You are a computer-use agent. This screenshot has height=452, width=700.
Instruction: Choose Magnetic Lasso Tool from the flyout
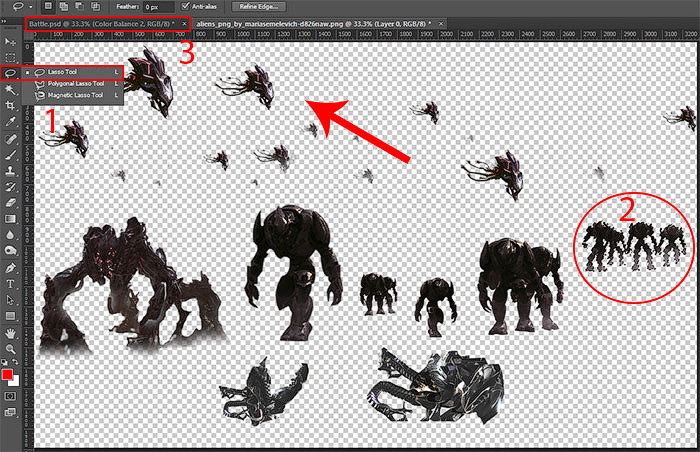point(73,95)
